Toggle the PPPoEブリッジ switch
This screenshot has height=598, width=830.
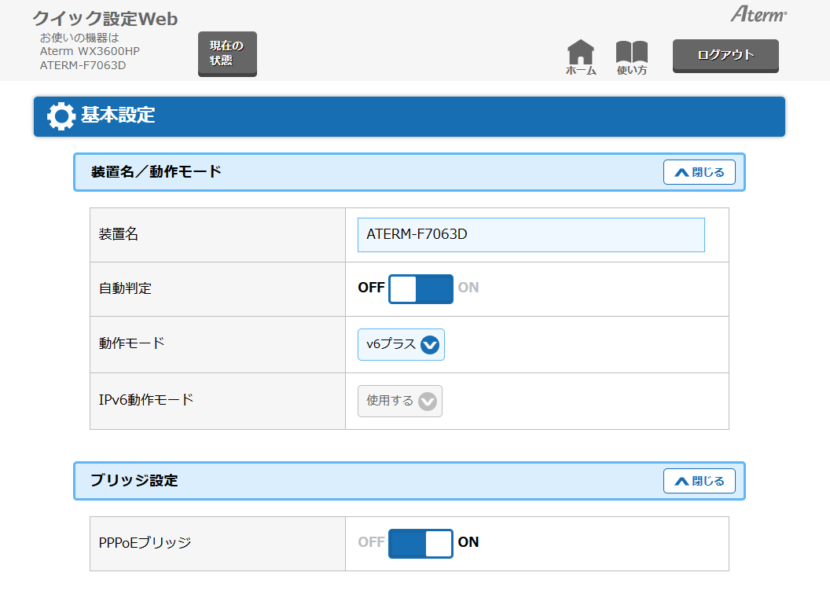420,543
